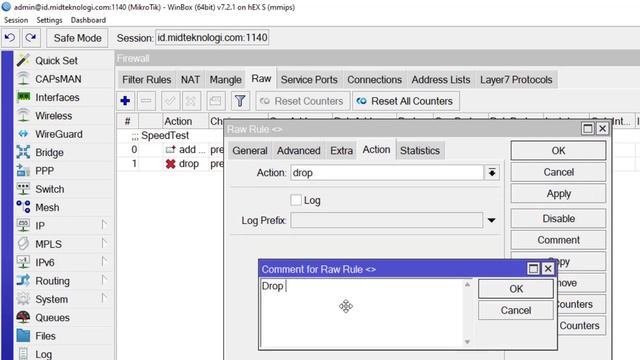Viewport: 640px width, 360px height.
Task: Select the drop rule row 1
Action: (x=171, y=164)
